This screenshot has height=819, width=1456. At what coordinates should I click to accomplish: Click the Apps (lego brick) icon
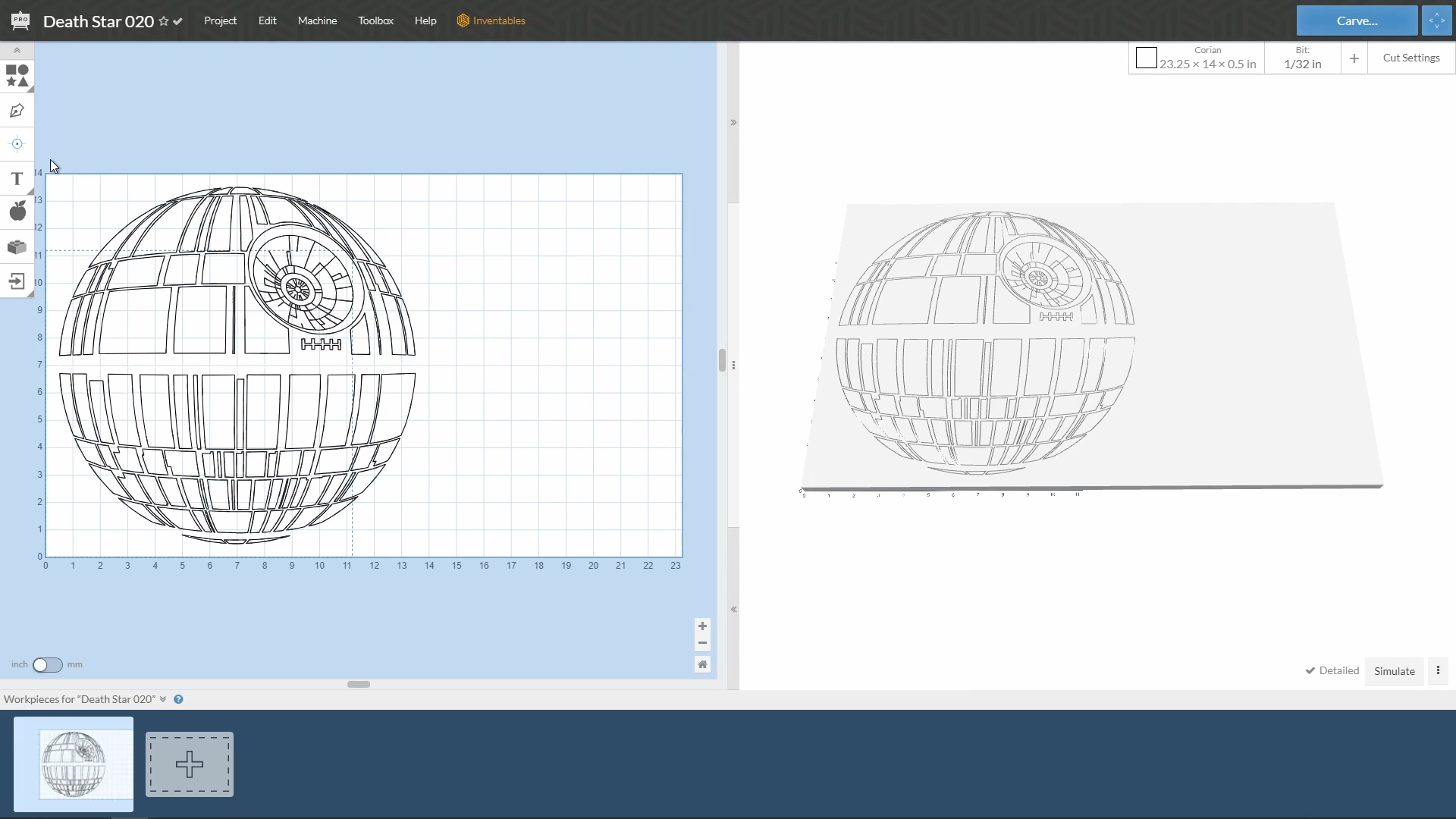[17, 246]
